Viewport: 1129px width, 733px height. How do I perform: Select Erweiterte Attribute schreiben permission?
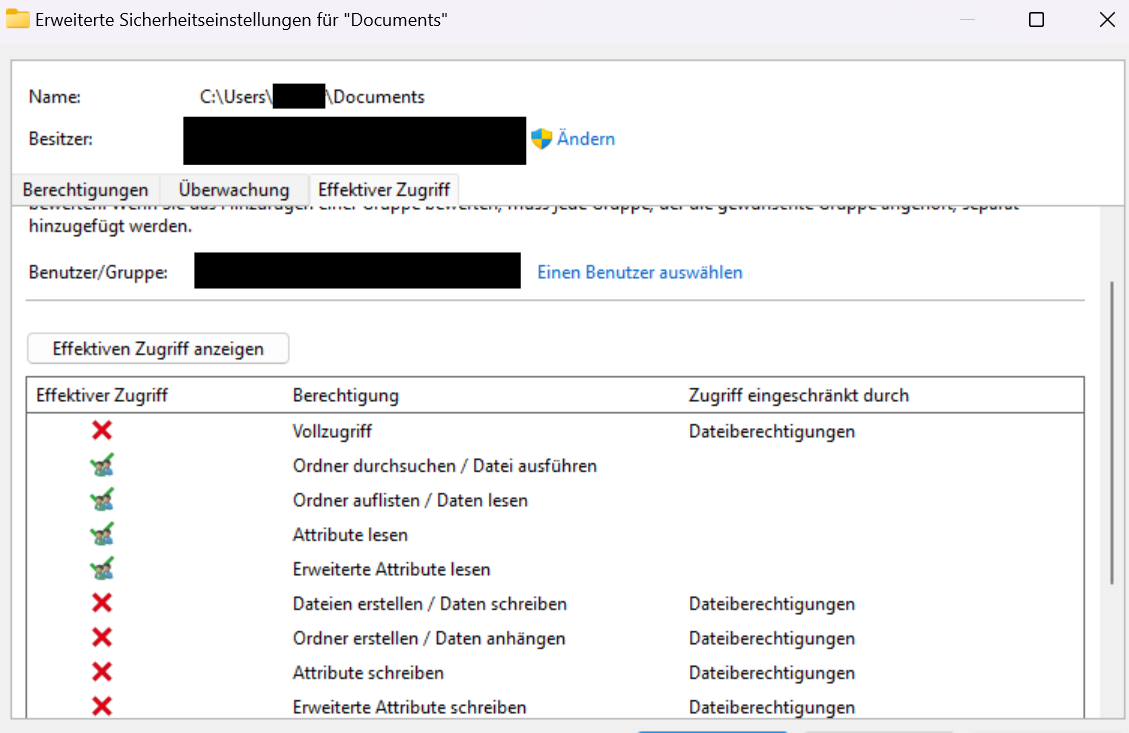click(409, 708)
